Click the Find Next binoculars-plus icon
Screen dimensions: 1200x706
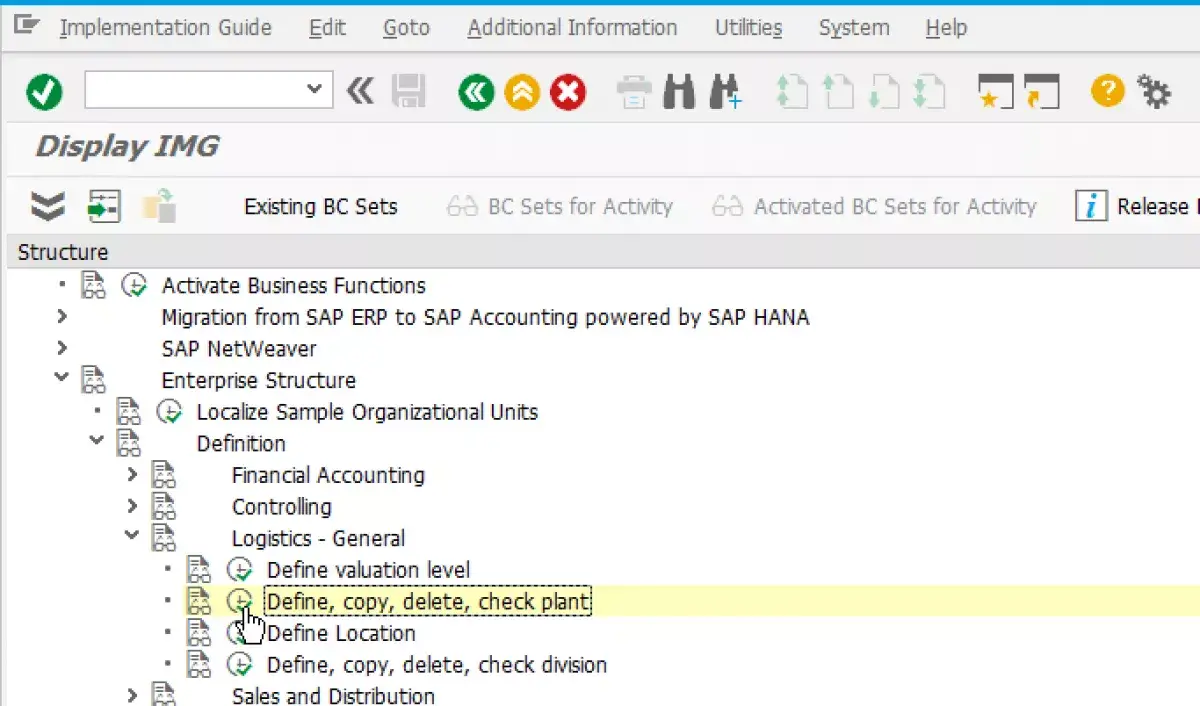click(x=725, y=93)
